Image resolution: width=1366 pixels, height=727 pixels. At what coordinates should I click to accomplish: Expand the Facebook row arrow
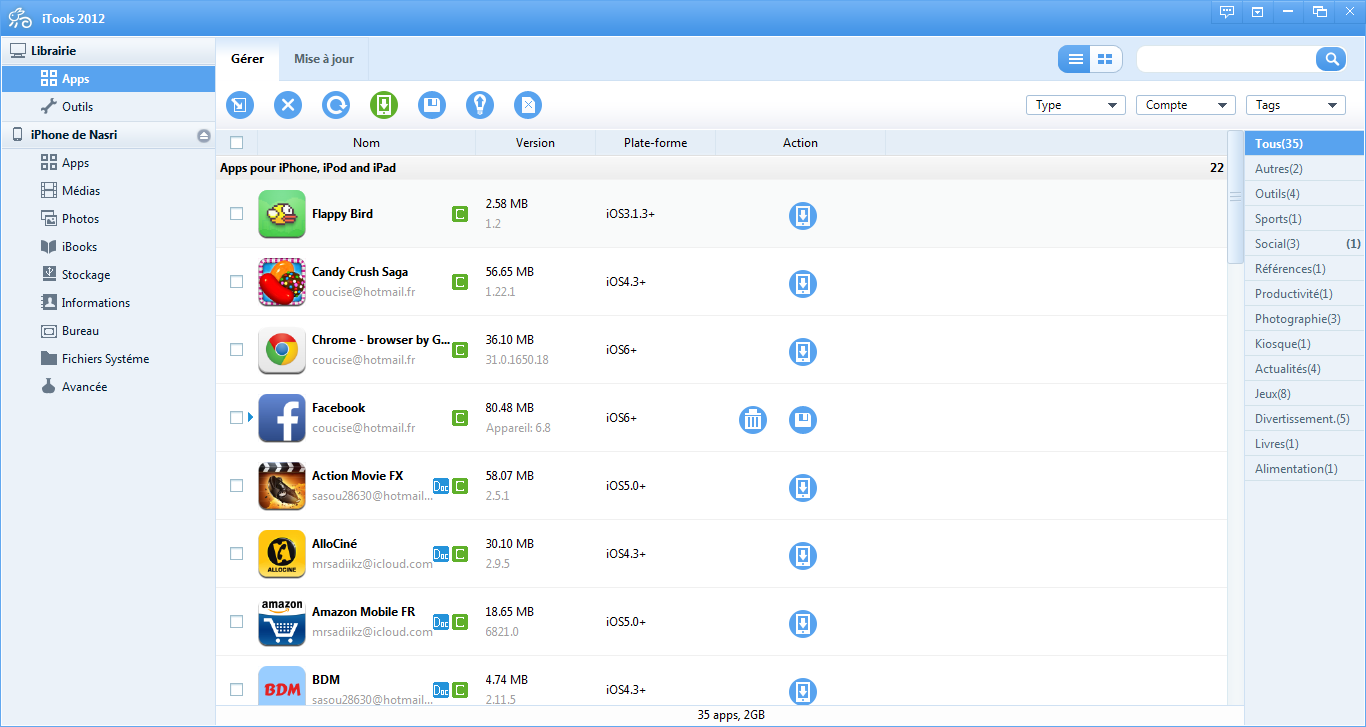tap(250, 418)
